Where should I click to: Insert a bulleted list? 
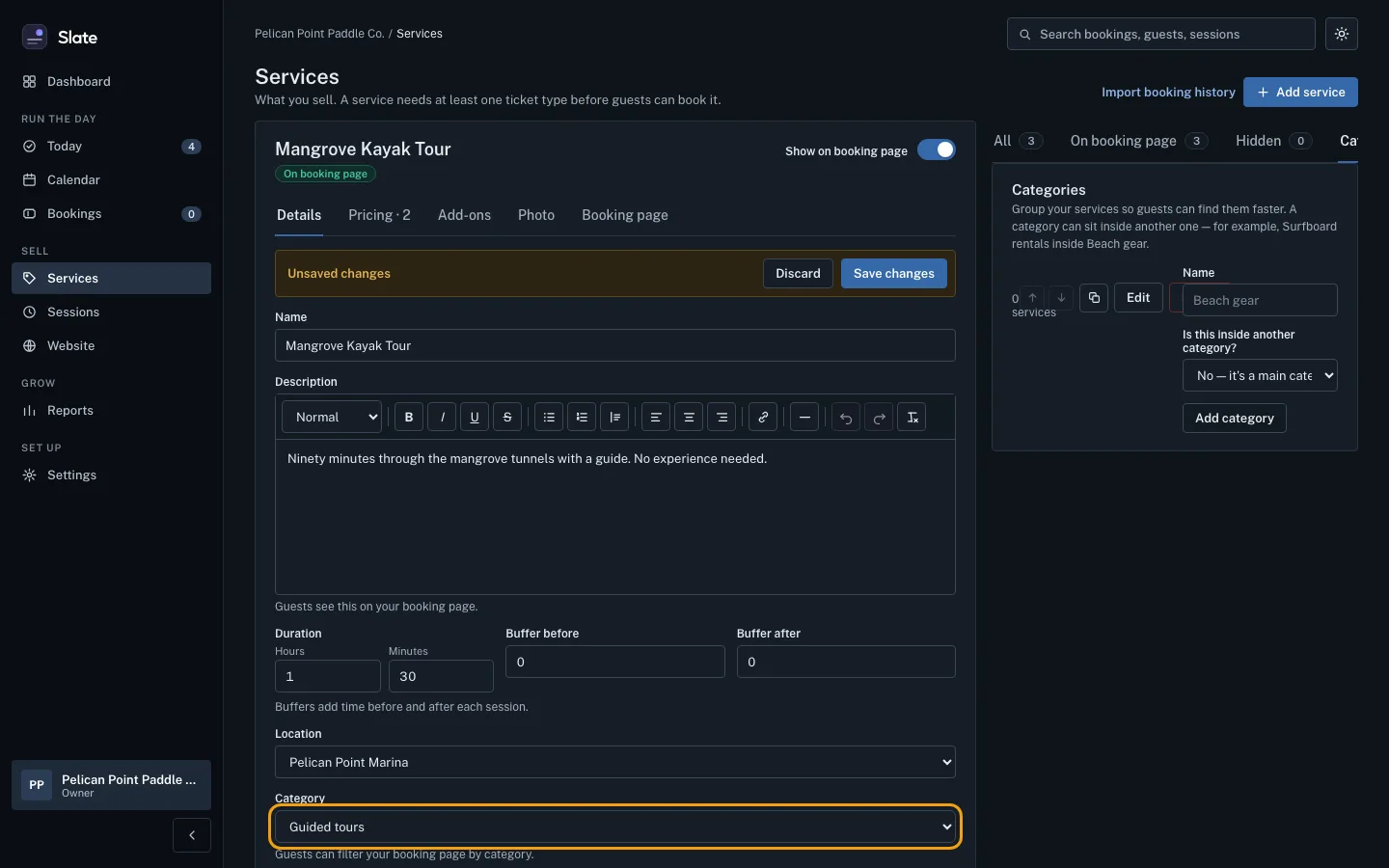(549, 417)
